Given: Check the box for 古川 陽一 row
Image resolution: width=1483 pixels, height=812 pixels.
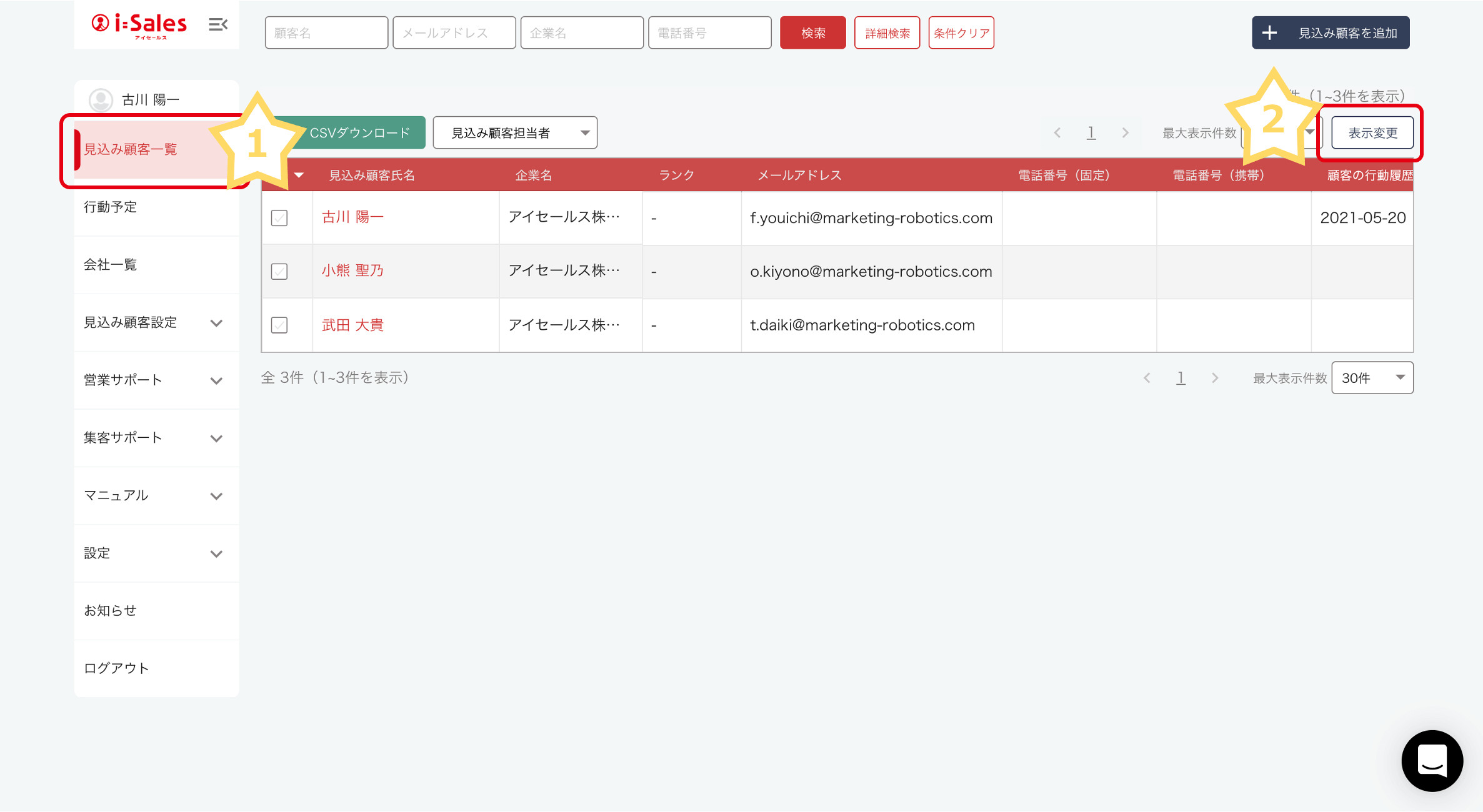Looking at the screenshot, I should click(279, 218).
